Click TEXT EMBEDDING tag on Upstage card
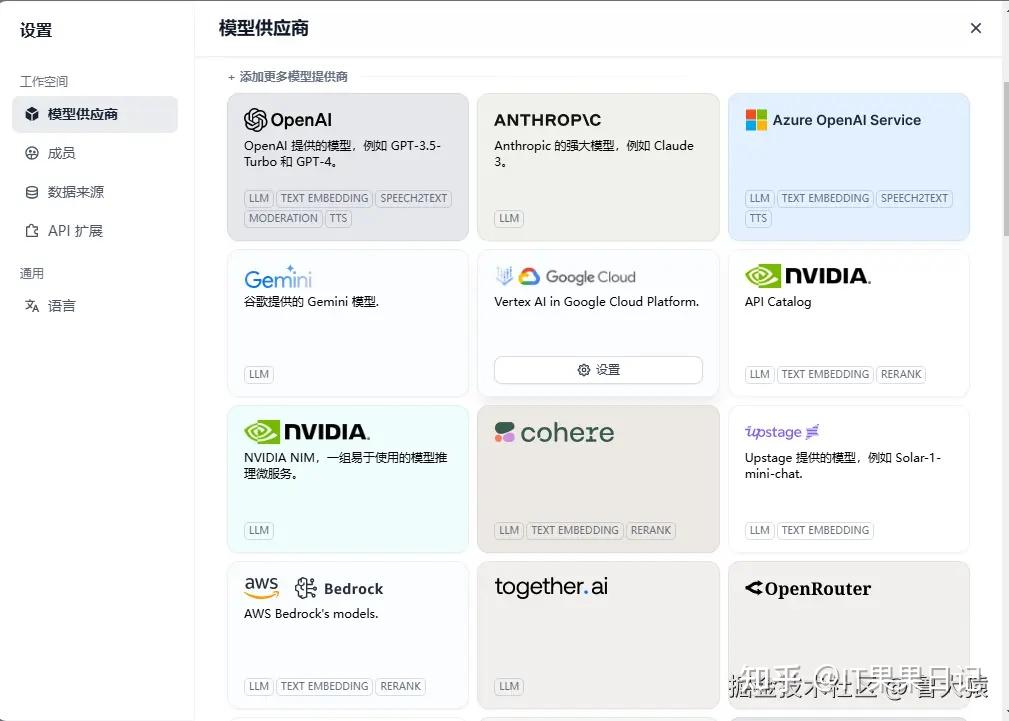Screen dimensions: 1009x721 point(825,530)
